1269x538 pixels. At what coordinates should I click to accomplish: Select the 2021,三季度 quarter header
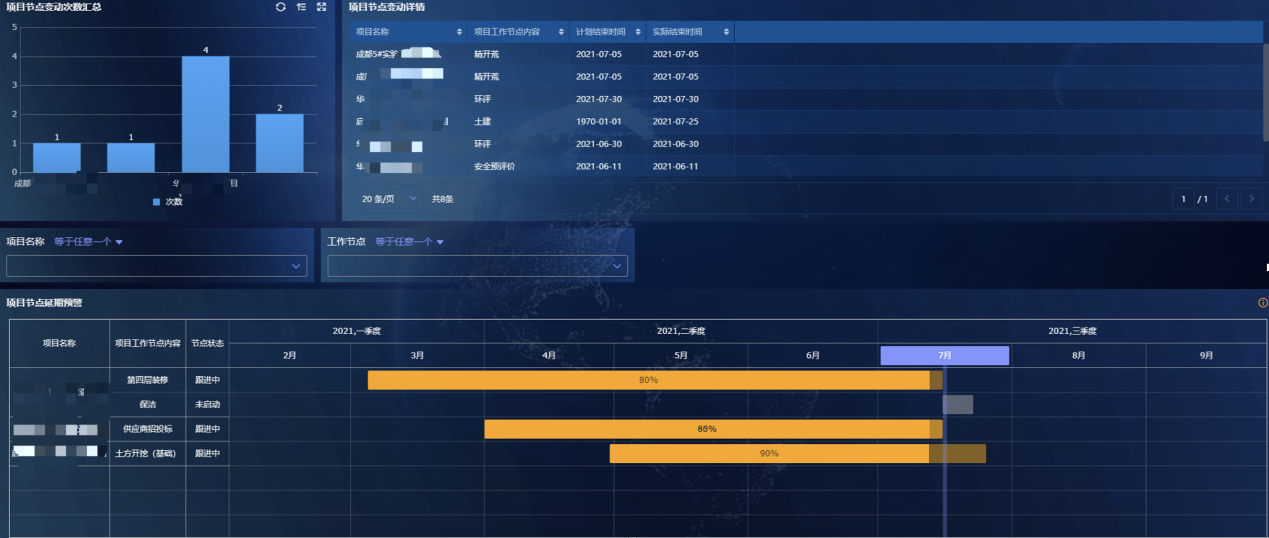click(1072, 331)
